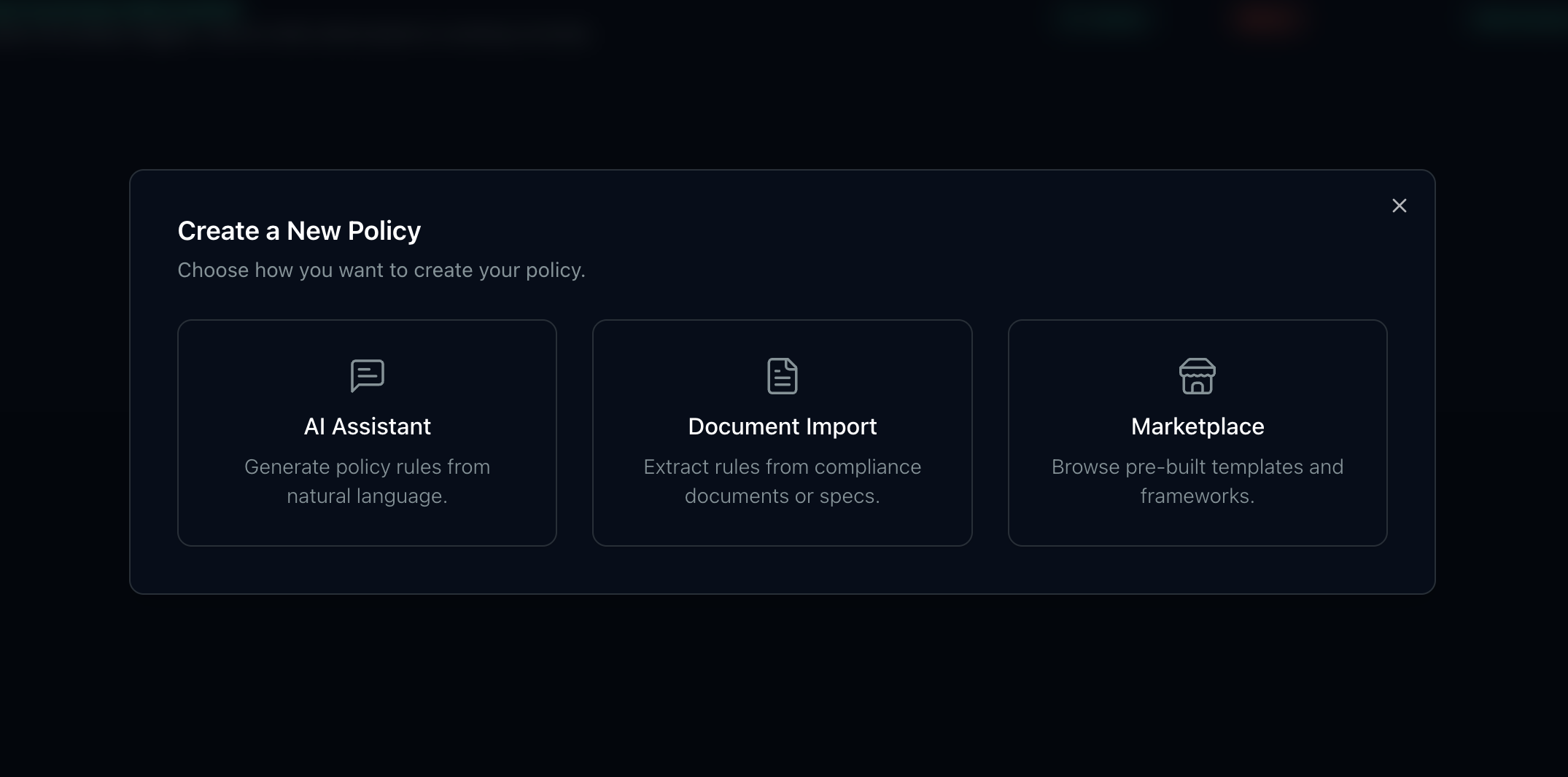Click the document page icon above Document Import
This screenshot has width=1568, height=777.
pos(783,375)
